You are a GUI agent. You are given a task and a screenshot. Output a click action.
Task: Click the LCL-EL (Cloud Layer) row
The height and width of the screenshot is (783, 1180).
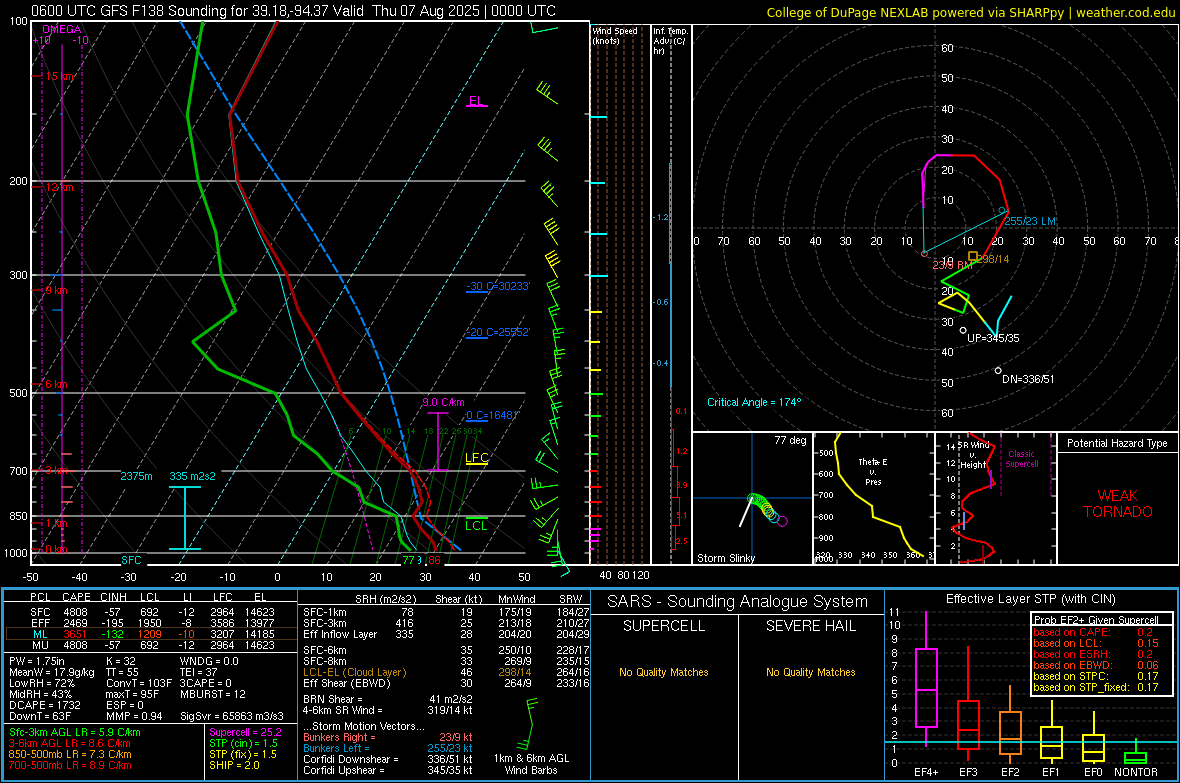pos(442,672)
